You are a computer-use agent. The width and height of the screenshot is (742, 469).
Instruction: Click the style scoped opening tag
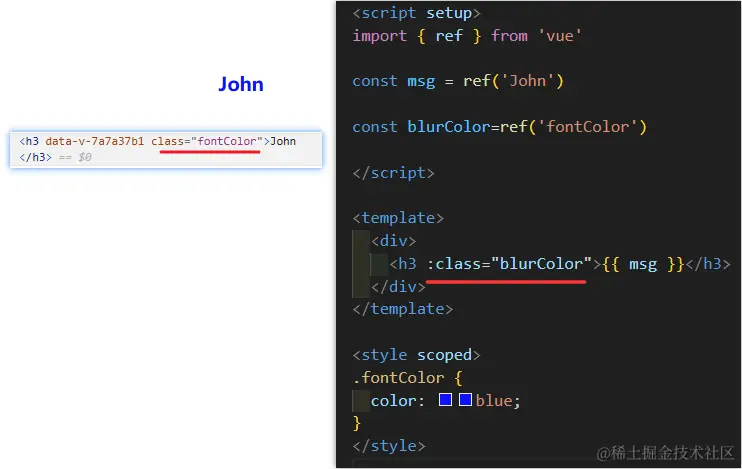click(416, 355)
